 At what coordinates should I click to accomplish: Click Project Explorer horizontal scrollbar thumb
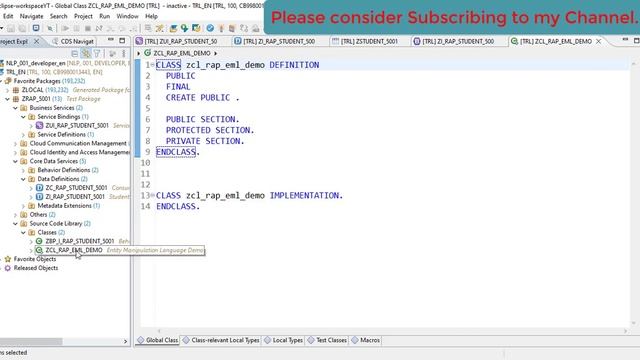[31, 341]
